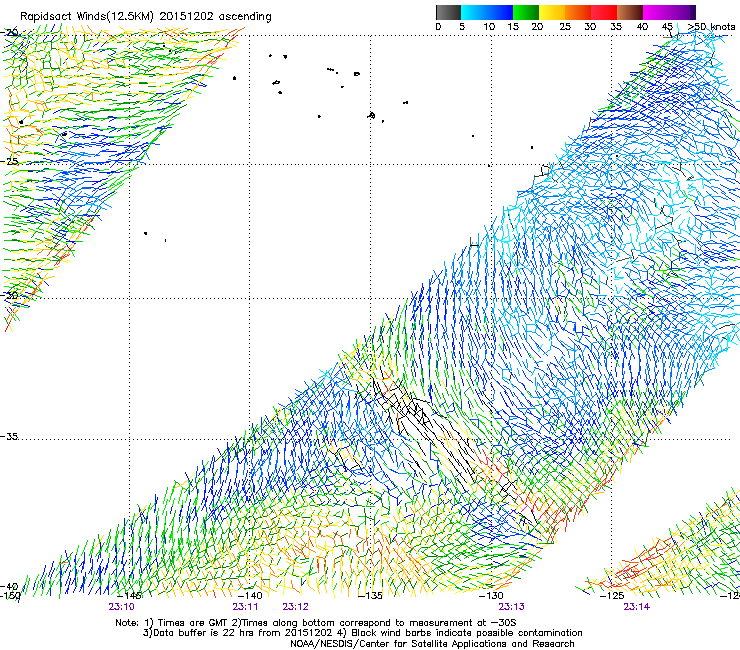Screen dimensions: 740x650
Task: Click the '-135' longitude label
Action: point(370,596)
